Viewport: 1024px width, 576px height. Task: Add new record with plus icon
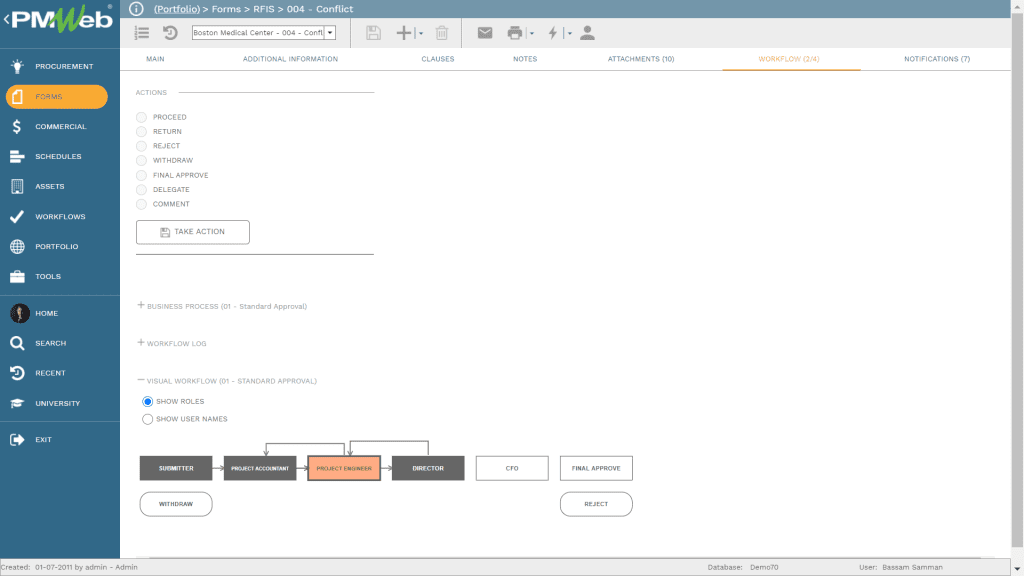[x=404, y=33]
